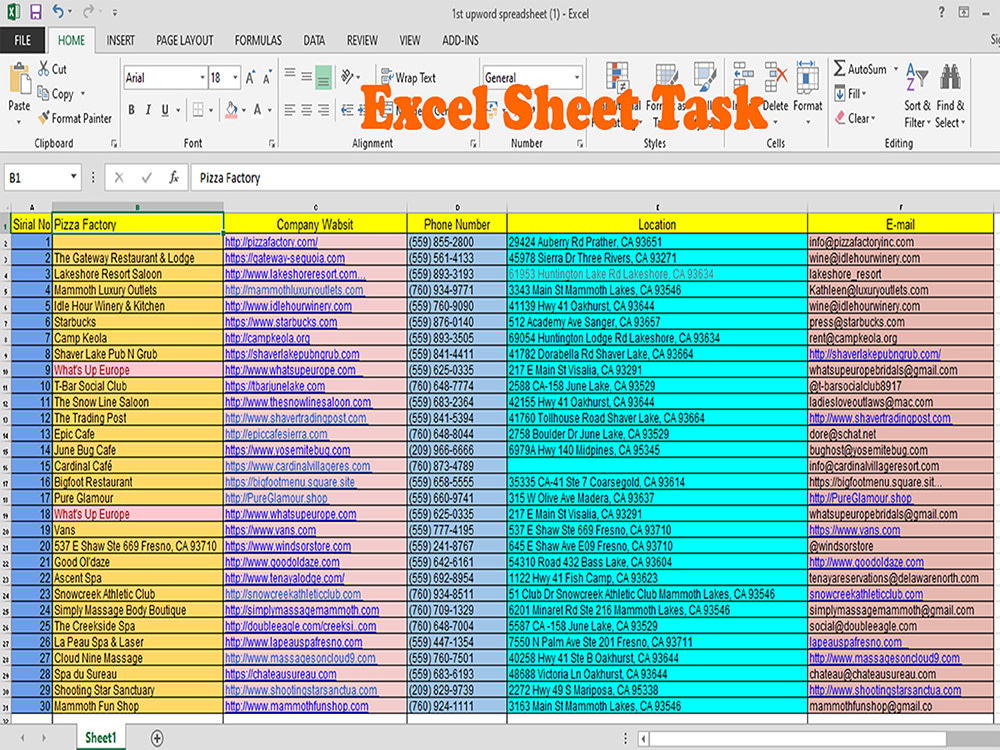Click the formula bar showing Pizza Factory
The image size is (1000, 750).
coord(593,178)
